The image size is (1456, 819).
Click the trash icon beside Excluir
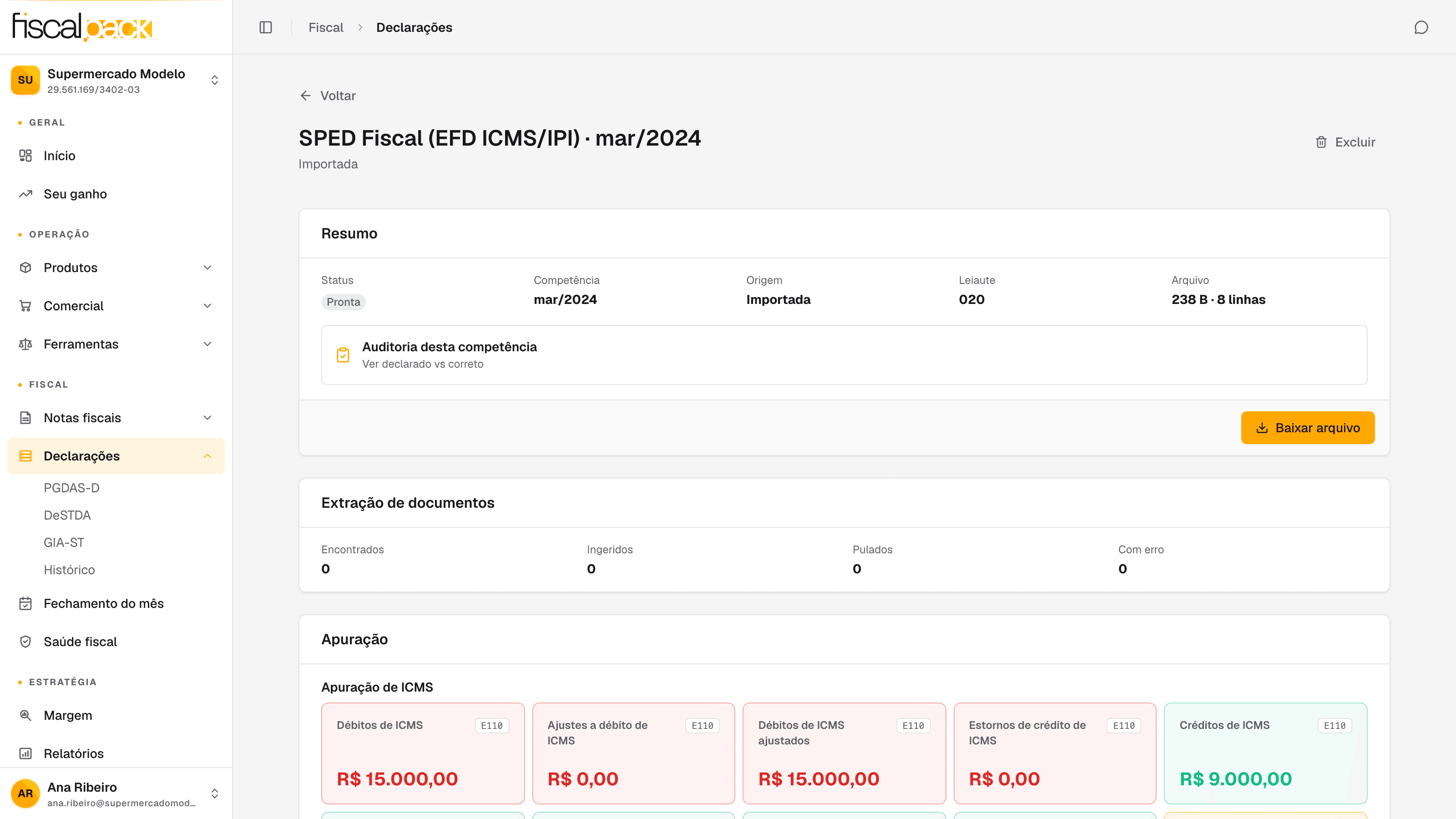[x=1321, y=142]
